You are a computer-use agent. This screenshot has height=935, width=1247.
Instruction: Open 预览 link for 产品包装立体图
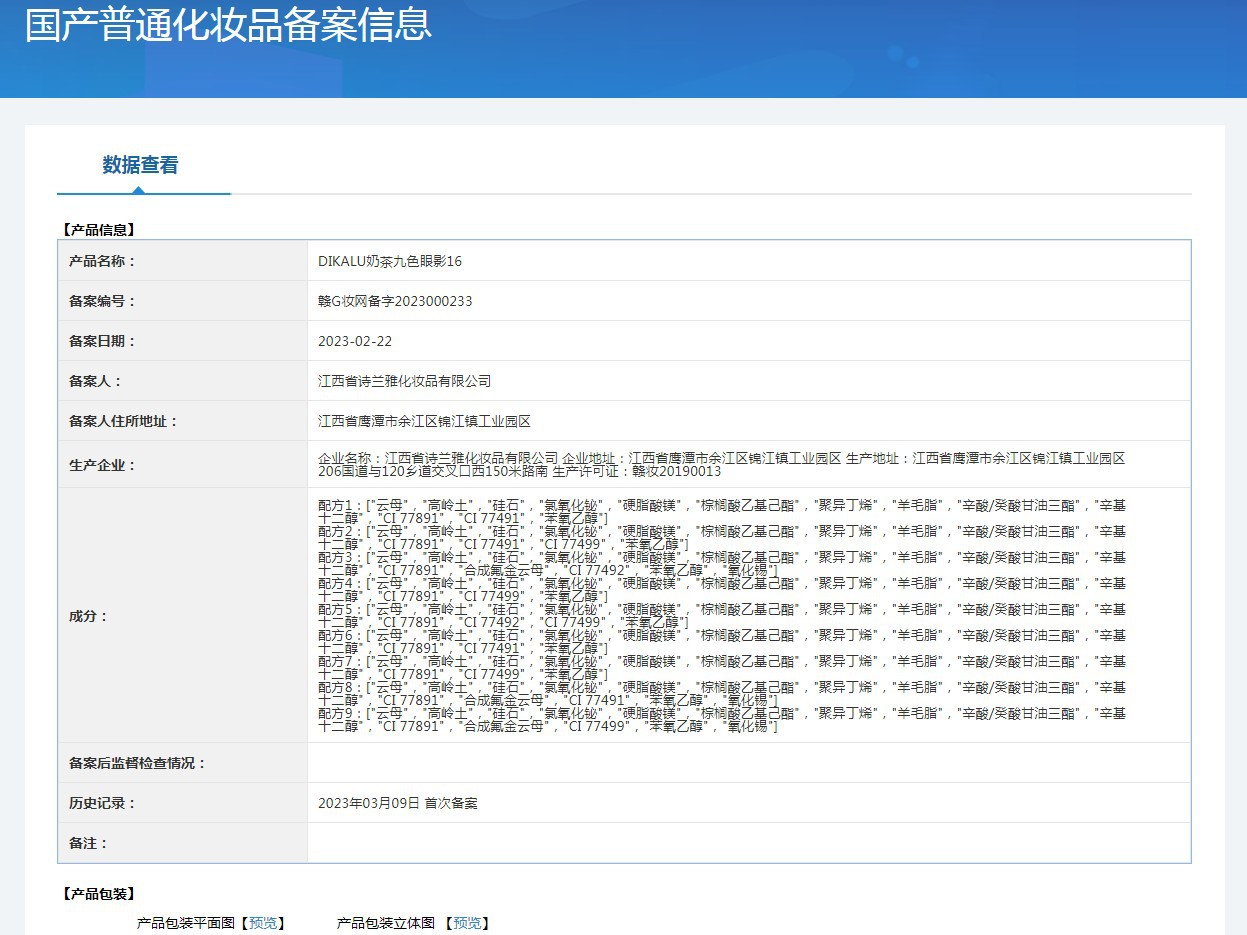[470, 923]
